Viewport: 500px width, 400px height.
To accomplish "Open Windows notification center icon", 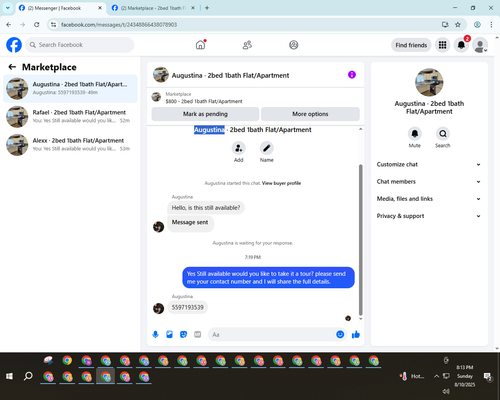I will (488, 377).
